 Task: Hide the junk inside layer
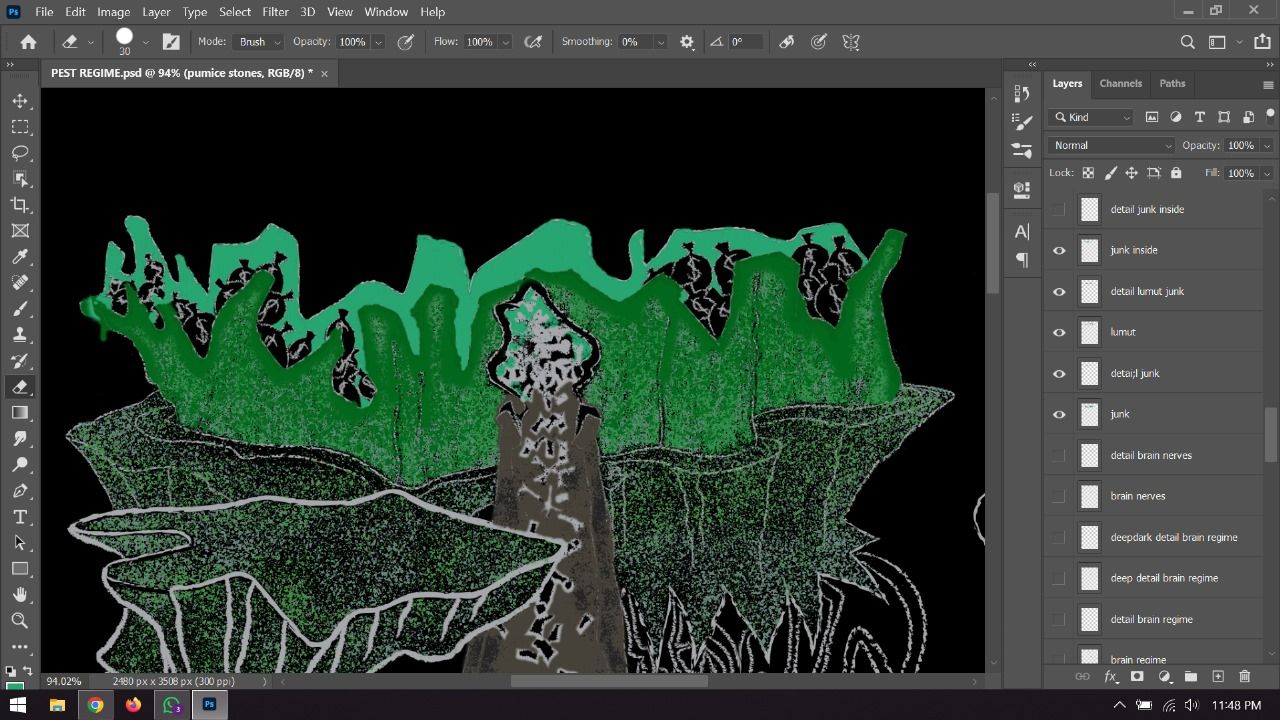coord(1059,250)
